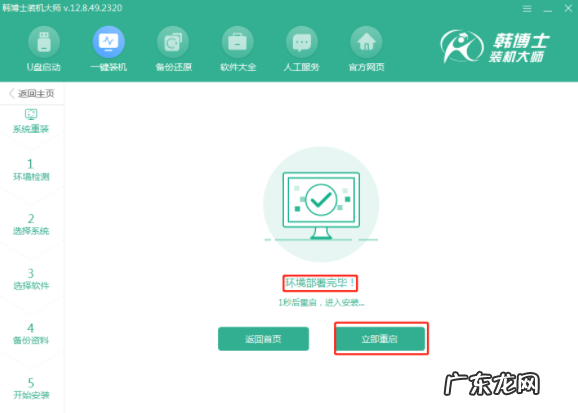The width and height of the screenshot is (578, 413).
Task: Close the 韩博士装机大师 window
Action: pyautogui.click(x=568, y=8)
